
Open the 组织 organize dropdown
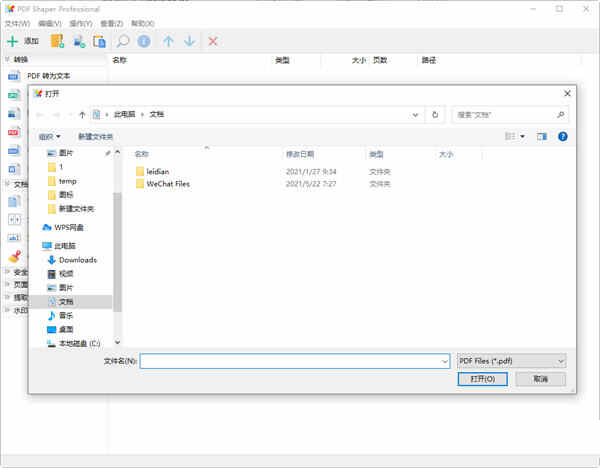[x=49, y=136]
